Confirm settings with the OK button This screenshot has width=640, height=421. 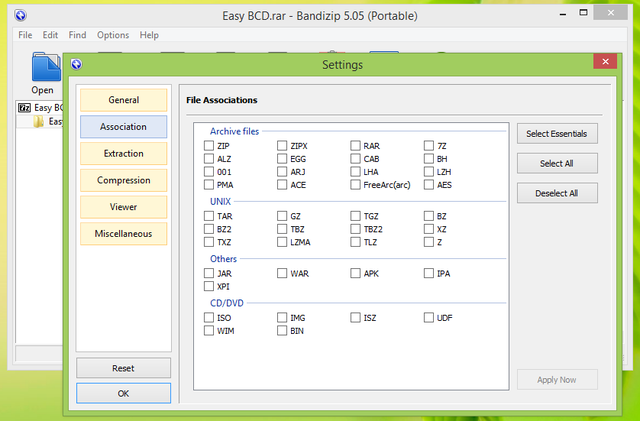(x=123, y=393)
